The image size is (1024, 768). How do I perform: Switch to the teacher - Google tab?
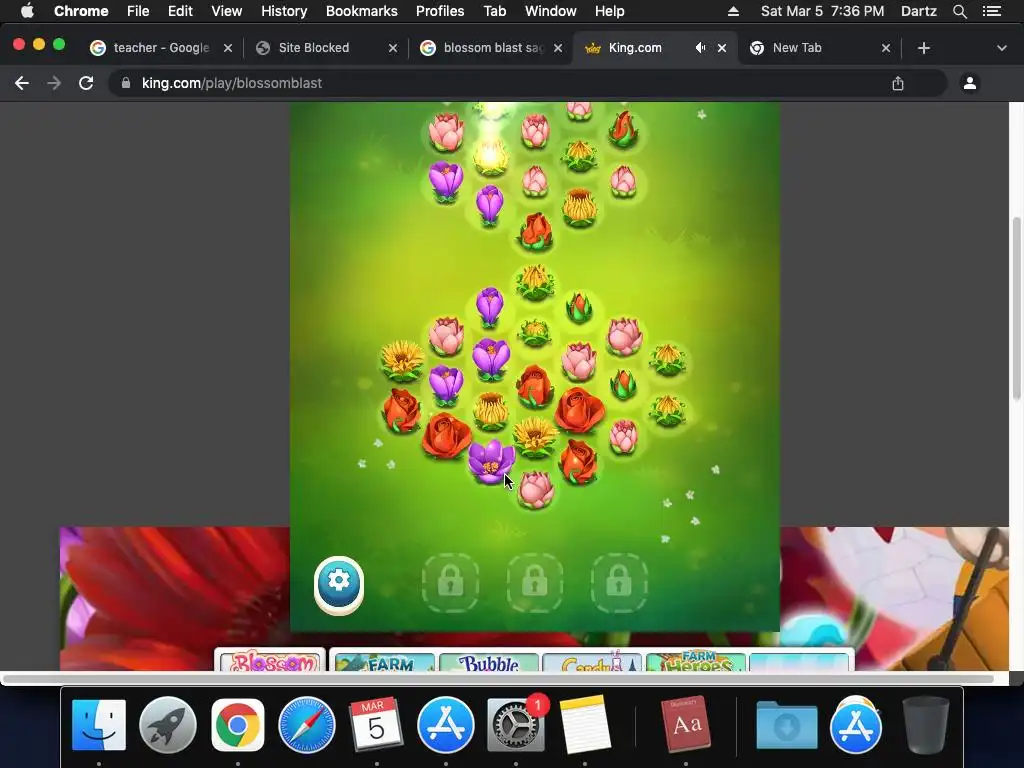pos(161,48)
